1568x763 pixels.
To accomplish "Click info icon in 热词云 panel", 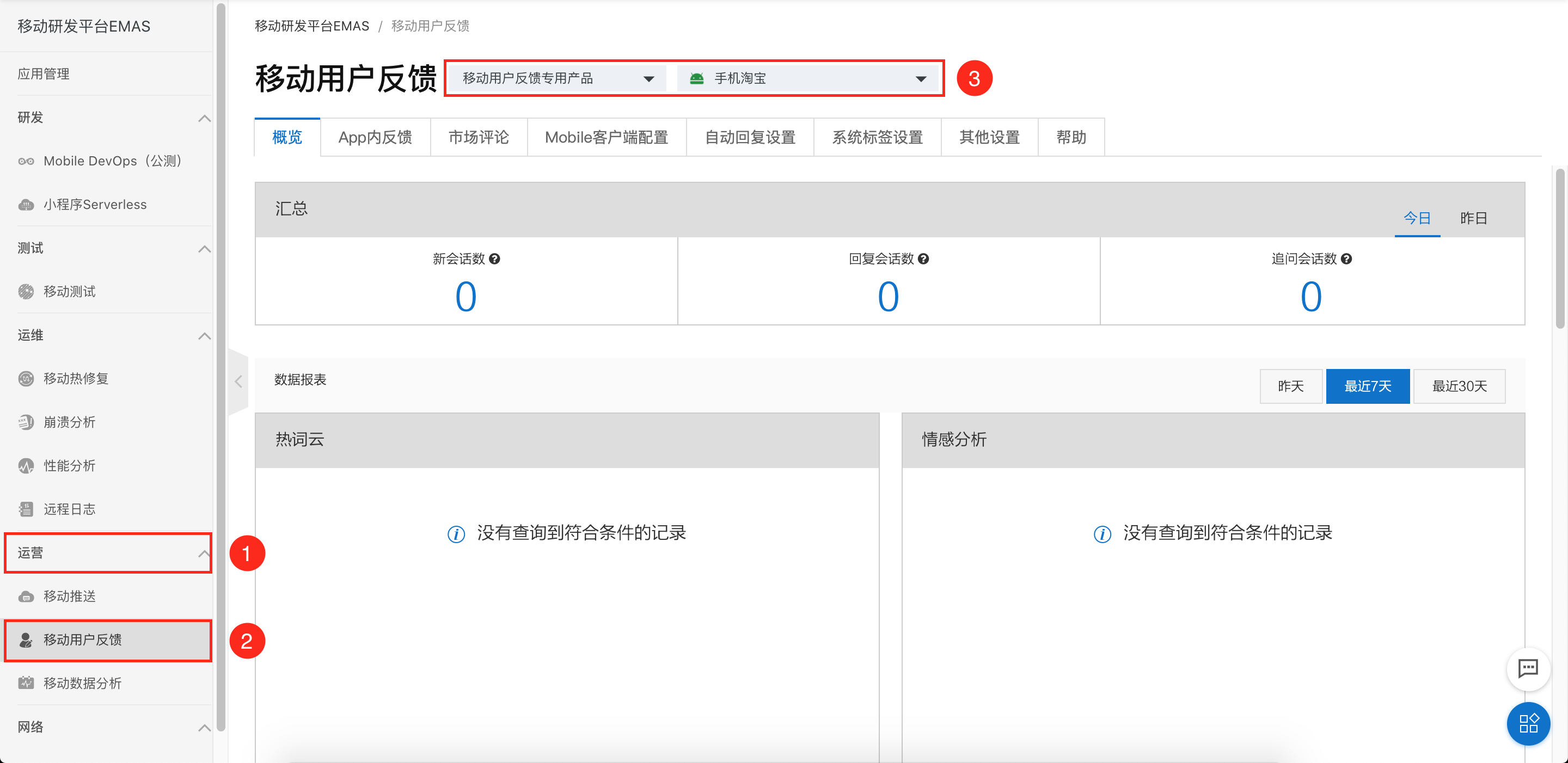I will pos(456,534).
